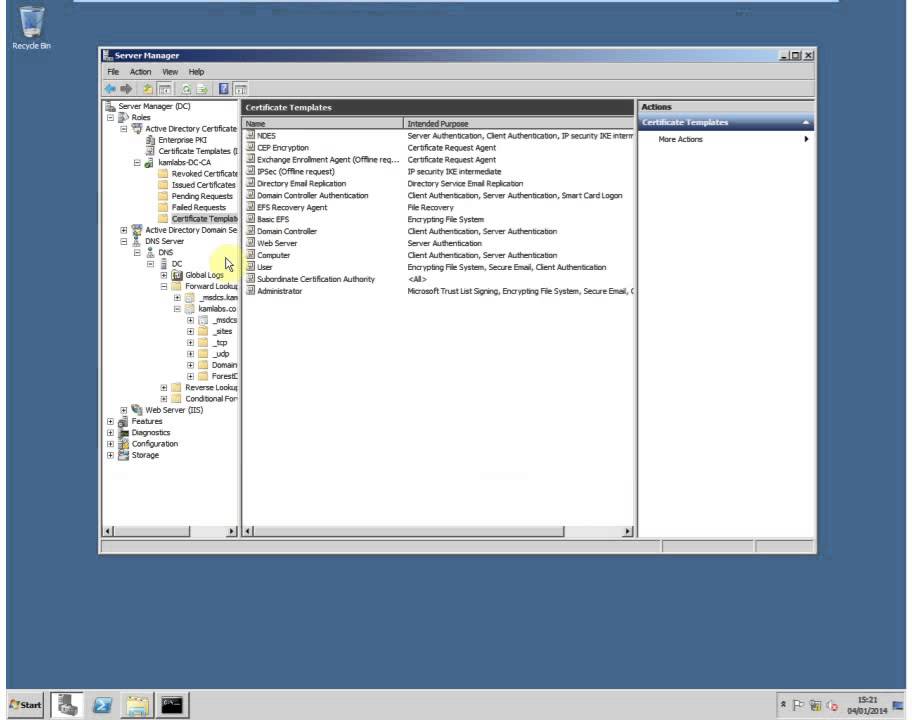The image size is (912, 720).
Task: Expand the Web Server (IIS) node
Action: pos(123,410)
